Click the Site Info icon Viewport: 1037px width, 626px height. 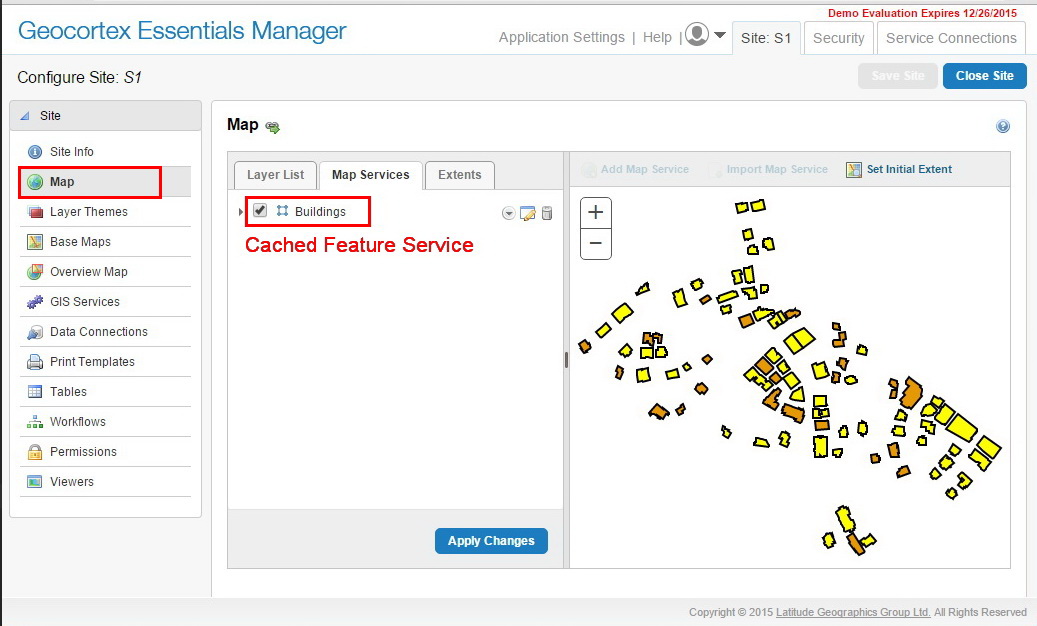pos(35,152)
